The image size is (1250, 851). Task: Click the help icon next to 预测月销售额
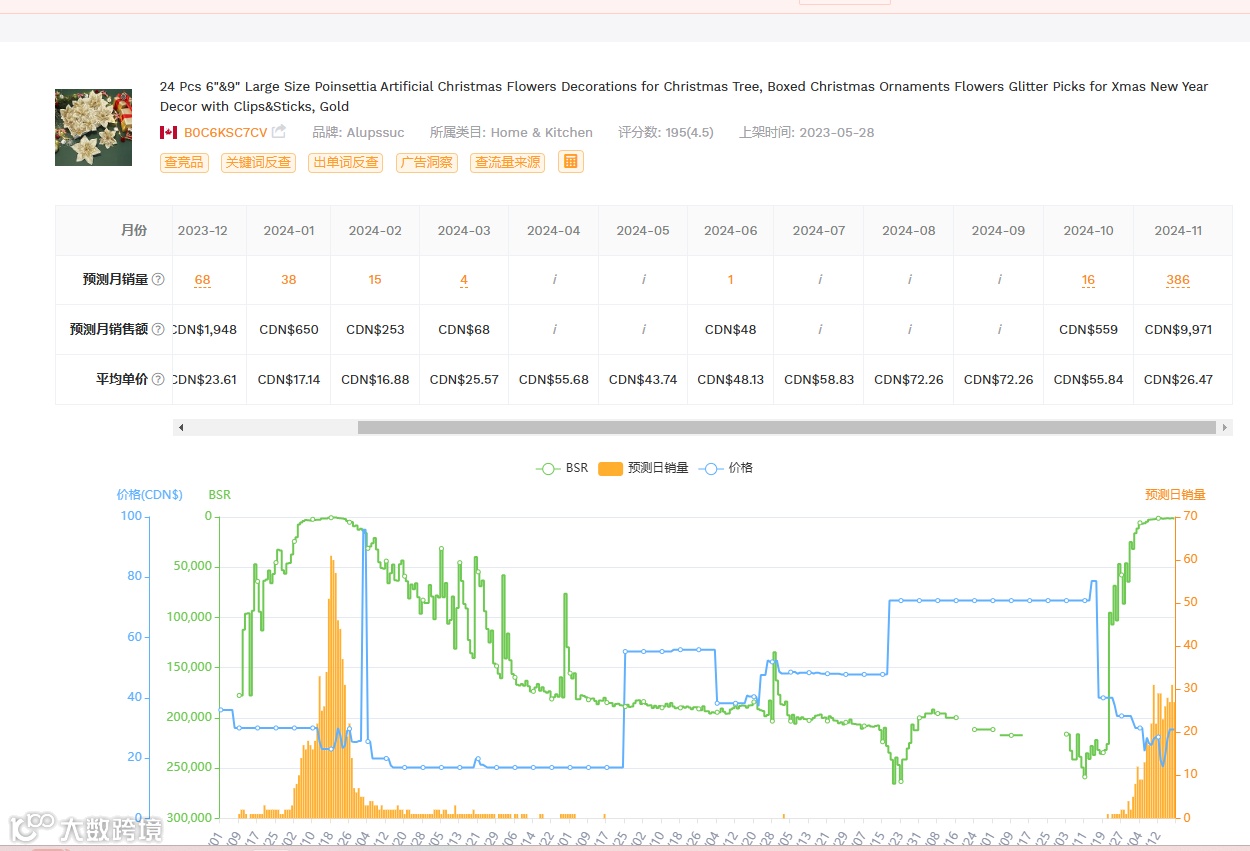[x=158, y=330]
